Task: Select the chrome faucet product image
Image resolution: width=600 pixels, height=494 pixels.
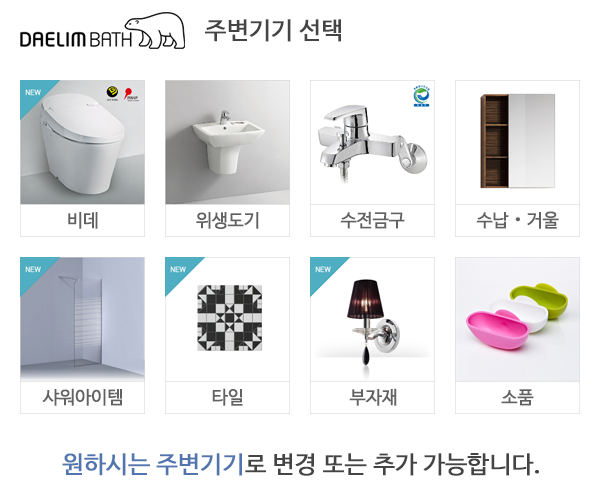Action: (x=372, y=142)
